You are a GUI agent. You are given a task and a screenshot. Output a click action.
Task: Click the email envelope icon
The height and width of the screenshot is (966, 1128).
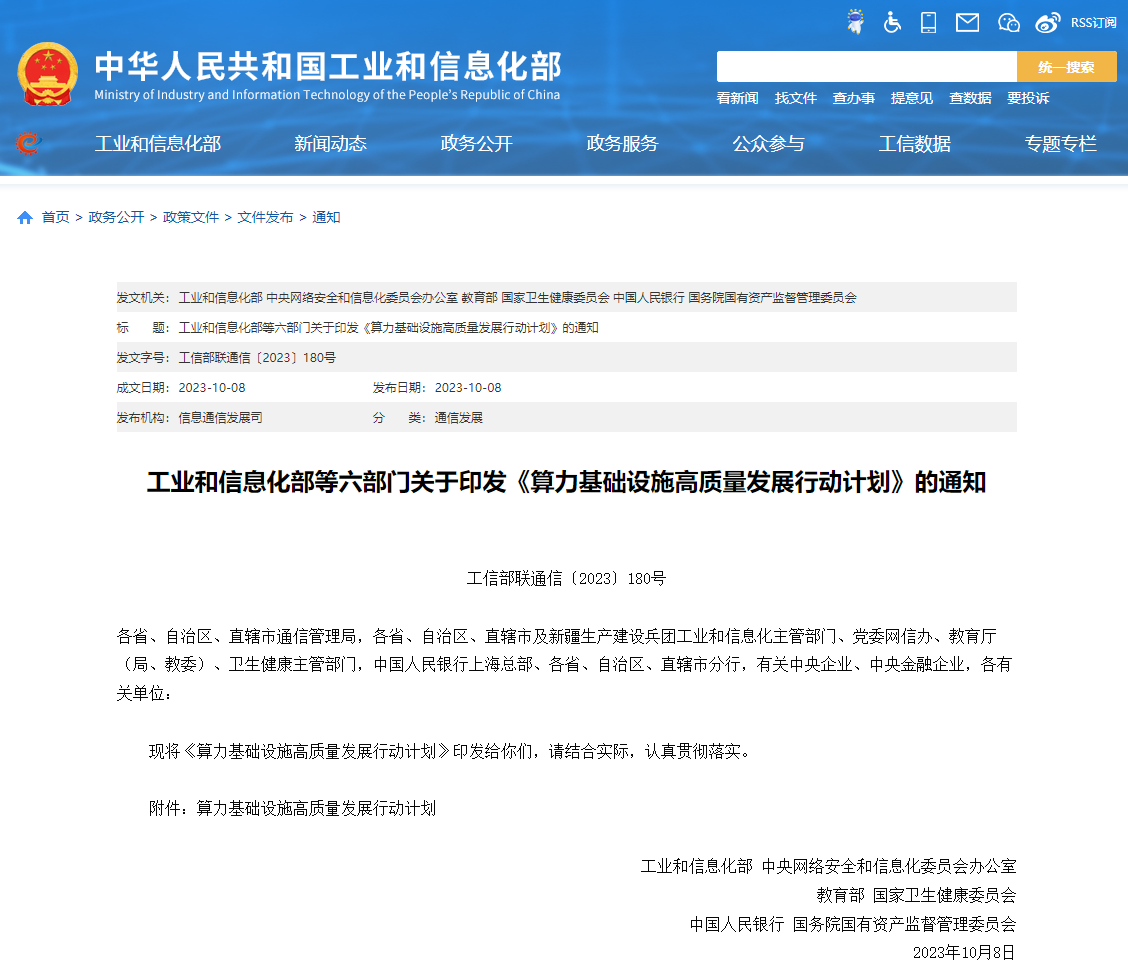pos(967,23)
